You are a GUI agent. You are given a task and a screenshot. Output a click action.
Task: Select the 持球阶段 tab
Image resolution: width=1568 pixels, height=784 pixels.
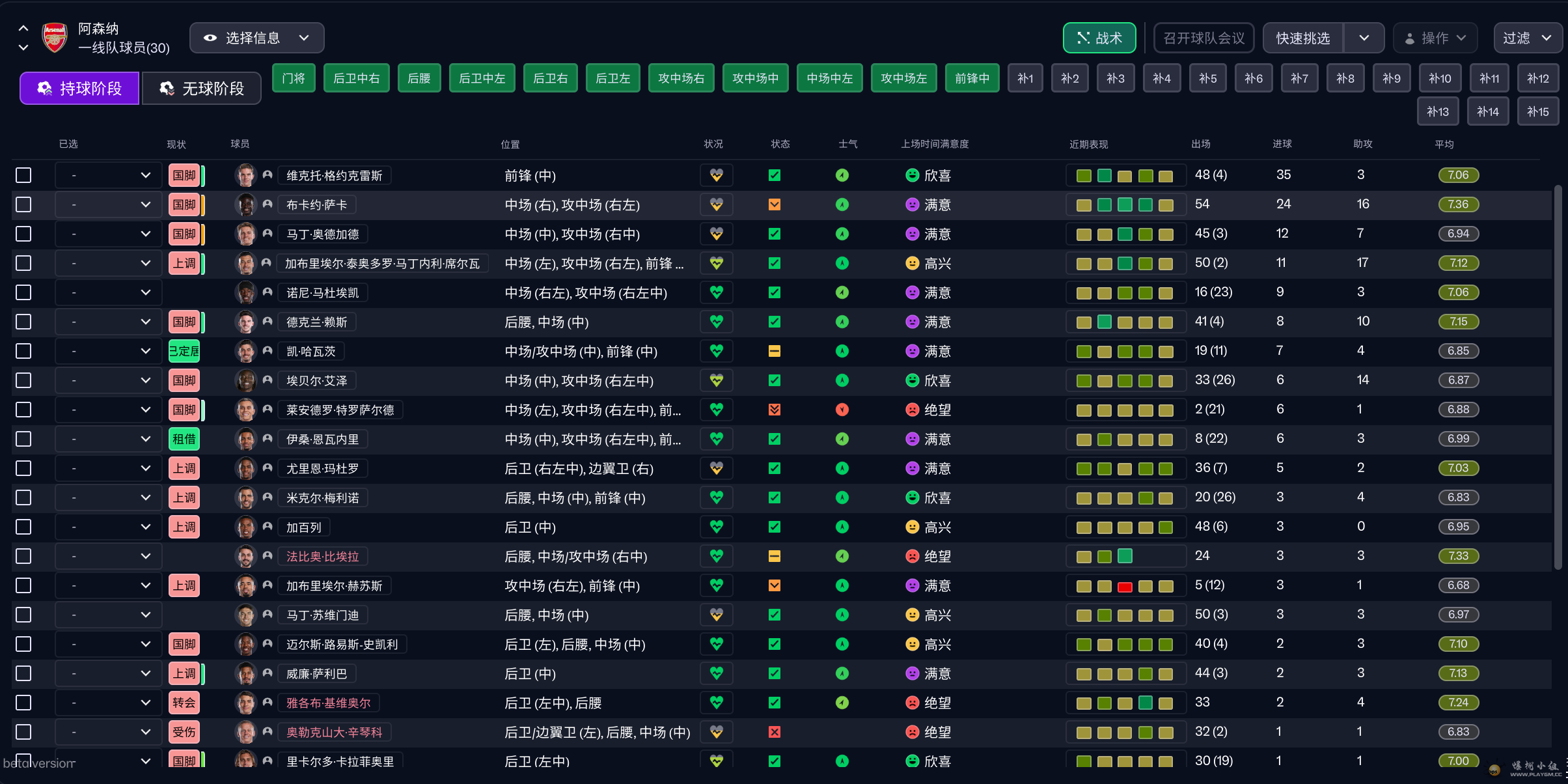(x=79, y=88)
